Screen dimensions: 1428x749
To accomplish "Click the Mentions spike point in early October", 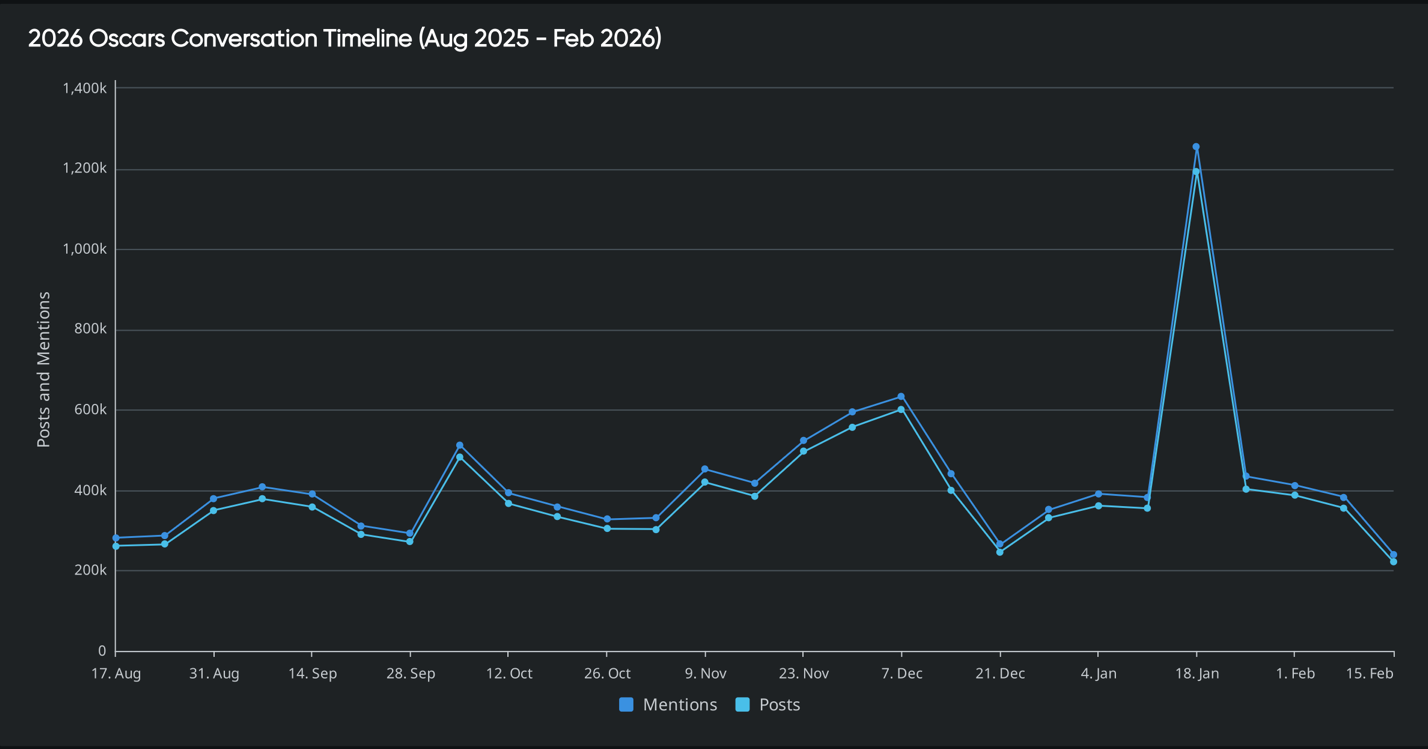I will (460, 445).
